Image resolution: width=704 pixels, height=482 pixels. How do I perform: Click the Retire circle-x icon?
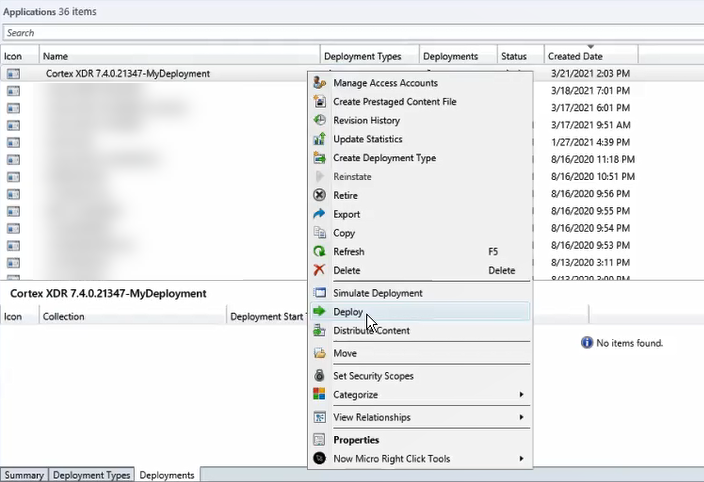(319, 195)
